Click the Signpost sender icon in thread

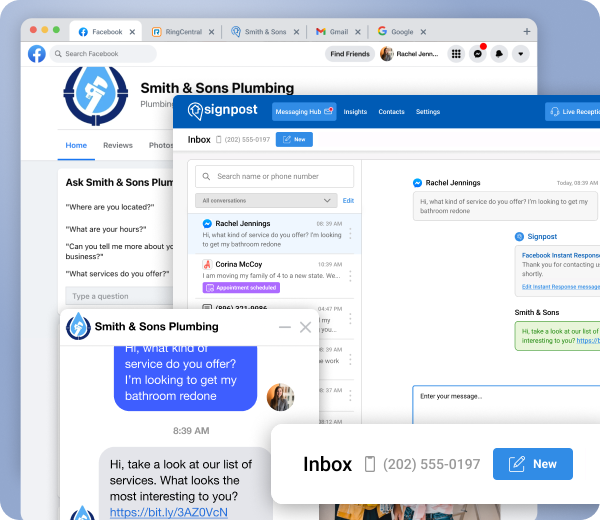(x=519, y=236)
